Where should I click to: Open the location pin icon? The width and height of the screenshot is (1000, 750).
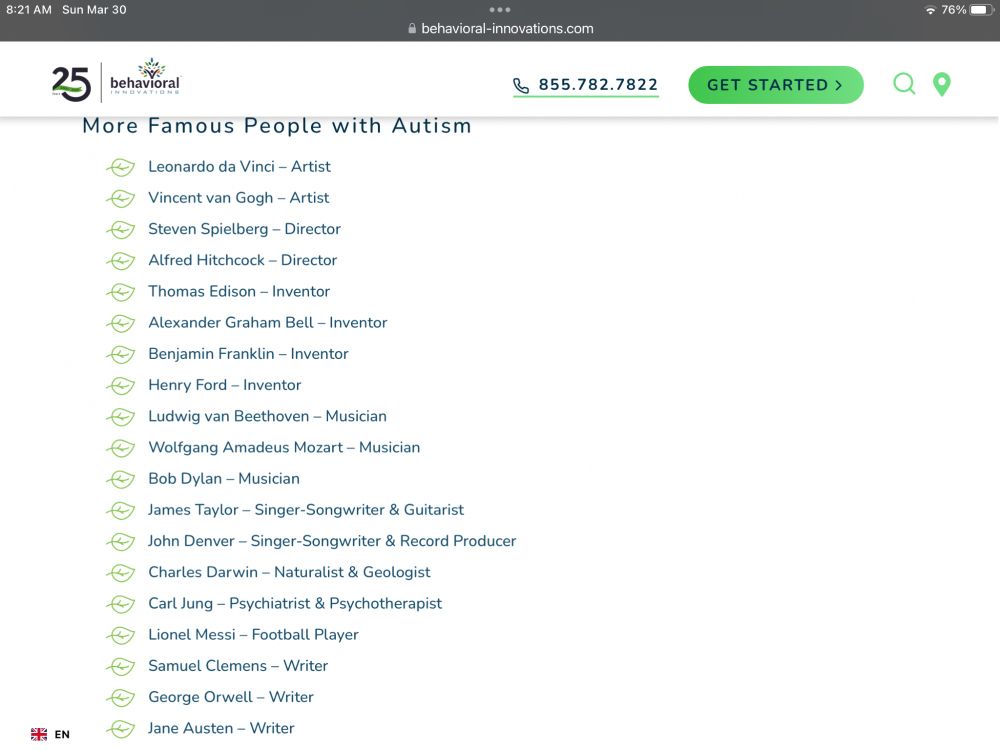[941, 85]
